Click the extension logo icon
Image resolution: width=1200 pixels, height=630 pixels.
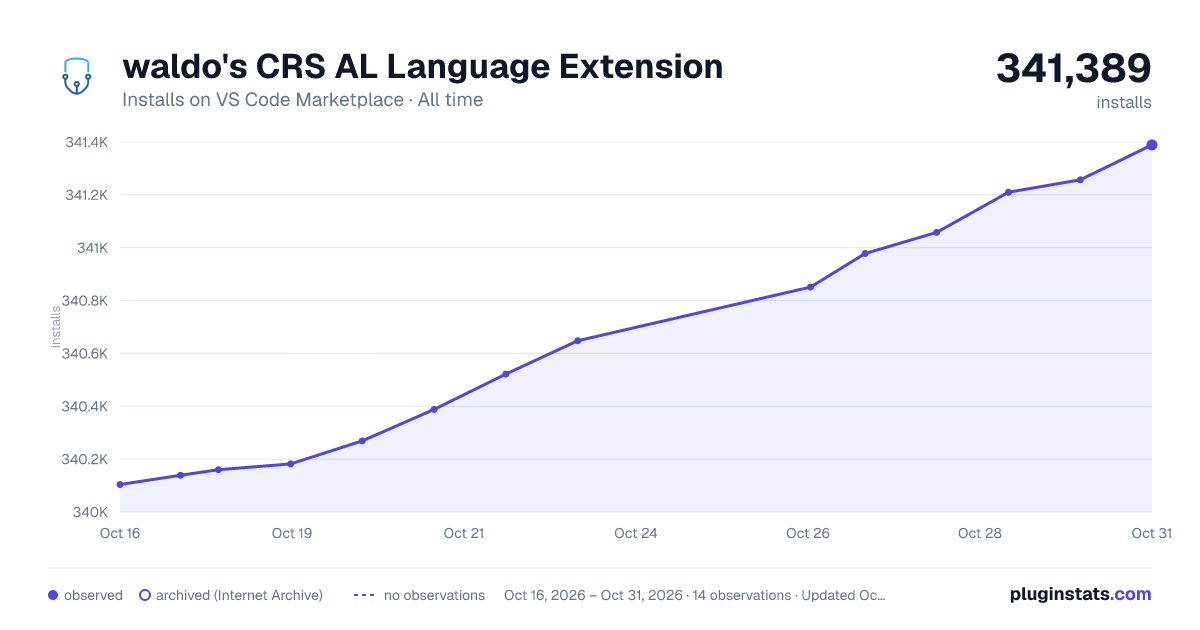77,77
